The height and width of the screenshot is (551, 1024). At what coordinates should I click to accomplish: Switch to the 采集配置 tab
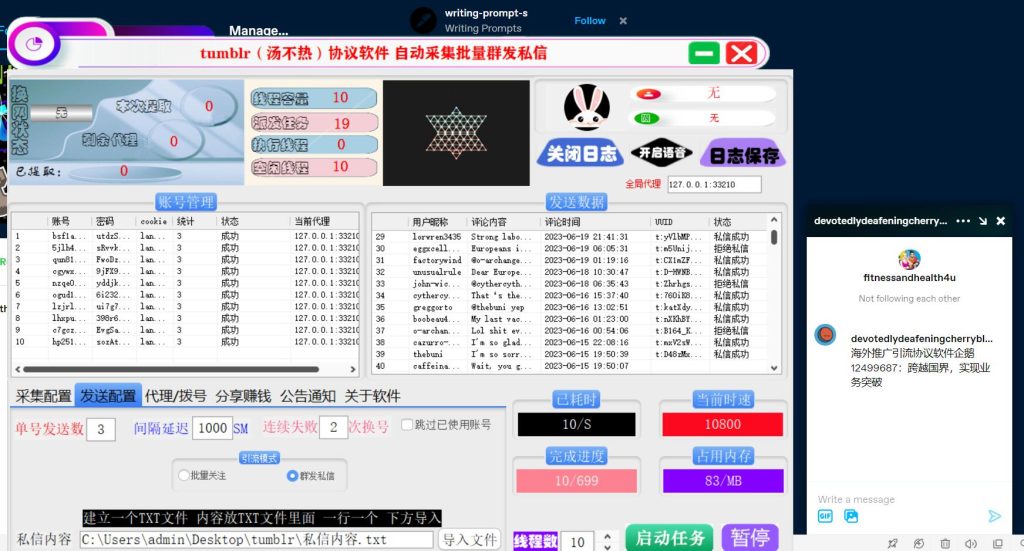click(43, 396)
